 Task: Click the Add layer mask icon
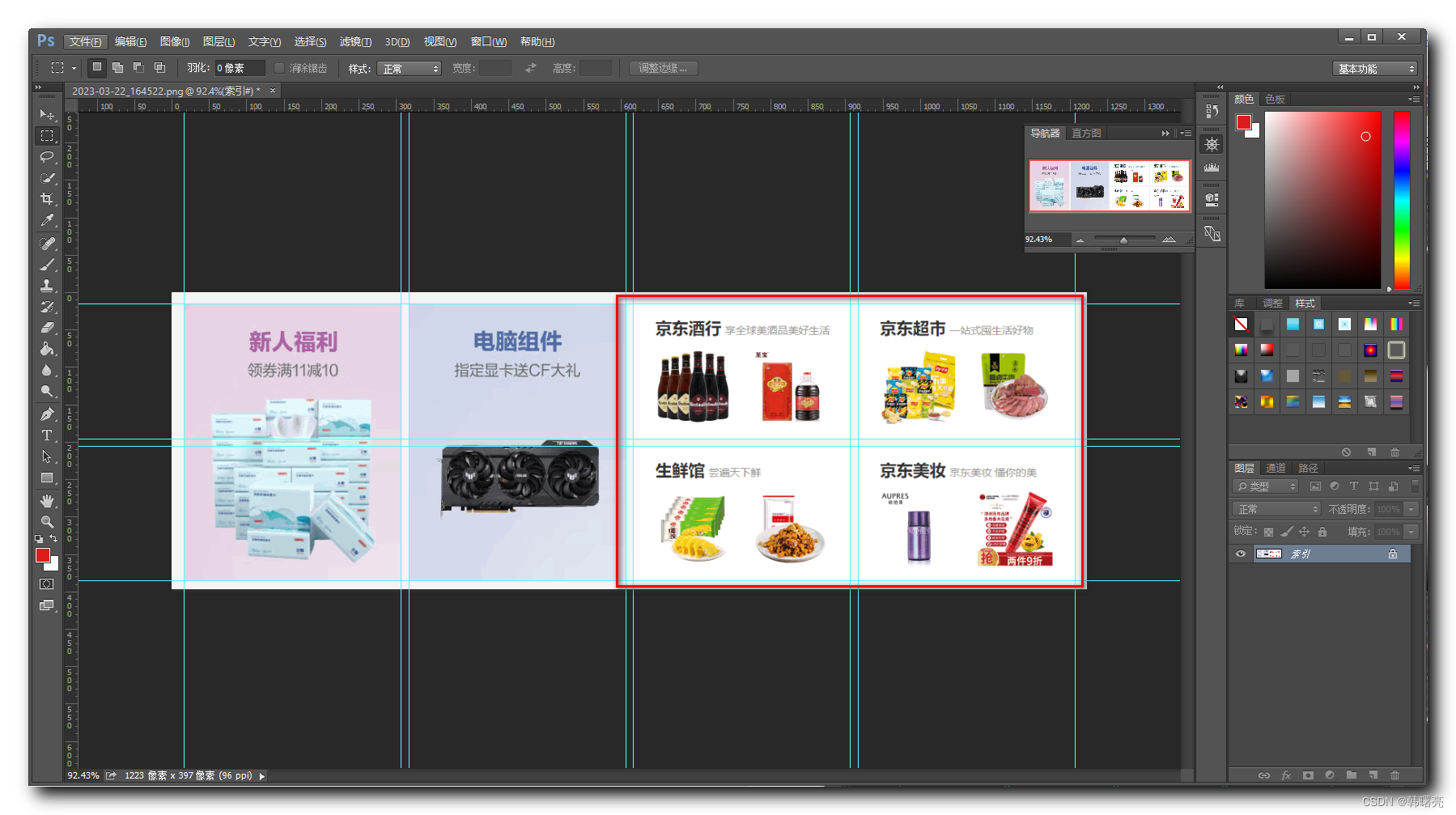[x=1309, y=775]
